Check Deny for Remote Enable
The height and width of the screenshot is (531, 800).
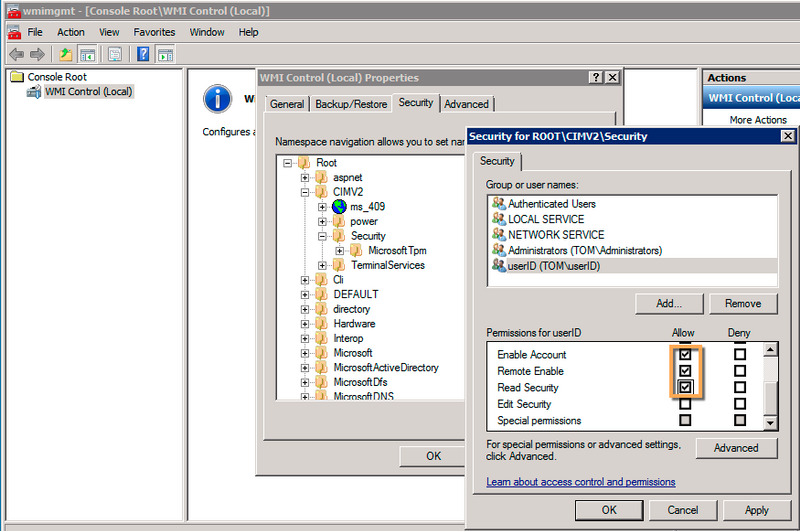point(740,371)
